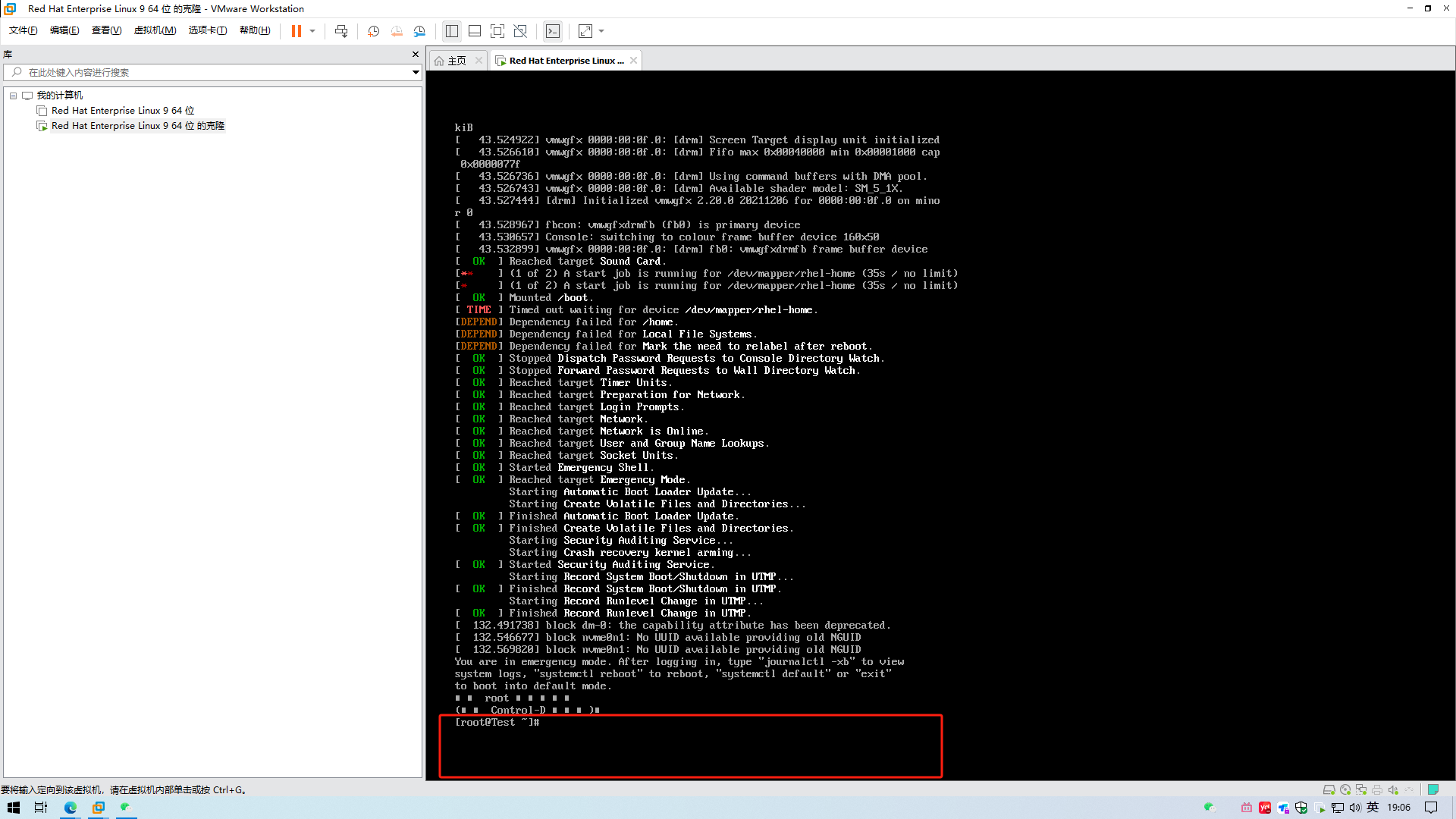This screenshot has height=819, width=1456.
Task: Click sound card device status icon
Action: pos(1393,789)
